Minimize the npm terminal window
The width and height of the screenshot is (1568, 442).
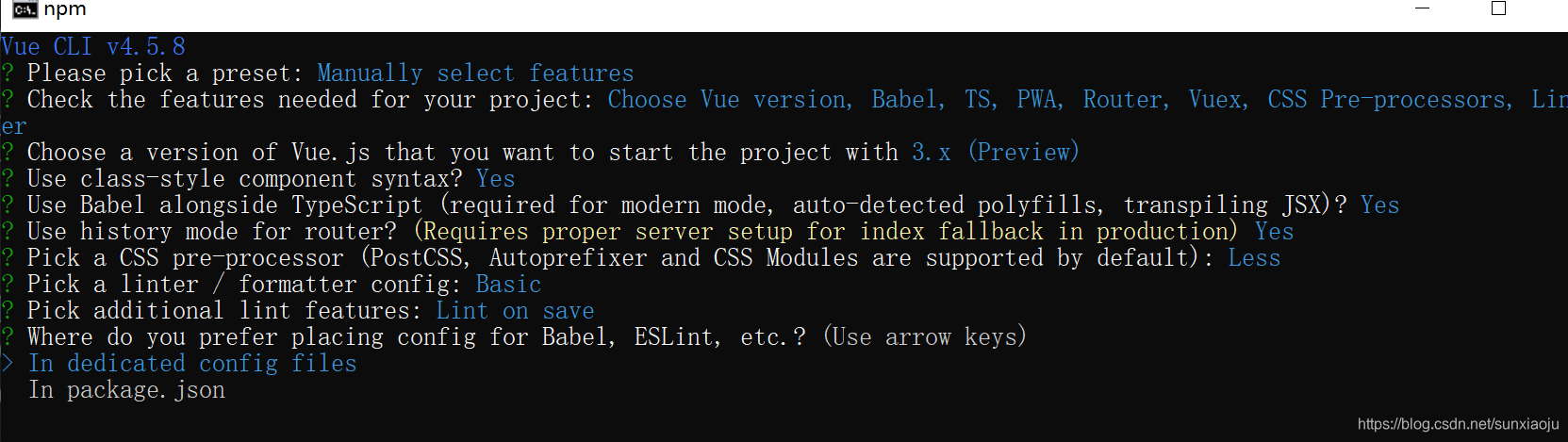tap(1423, 8)
